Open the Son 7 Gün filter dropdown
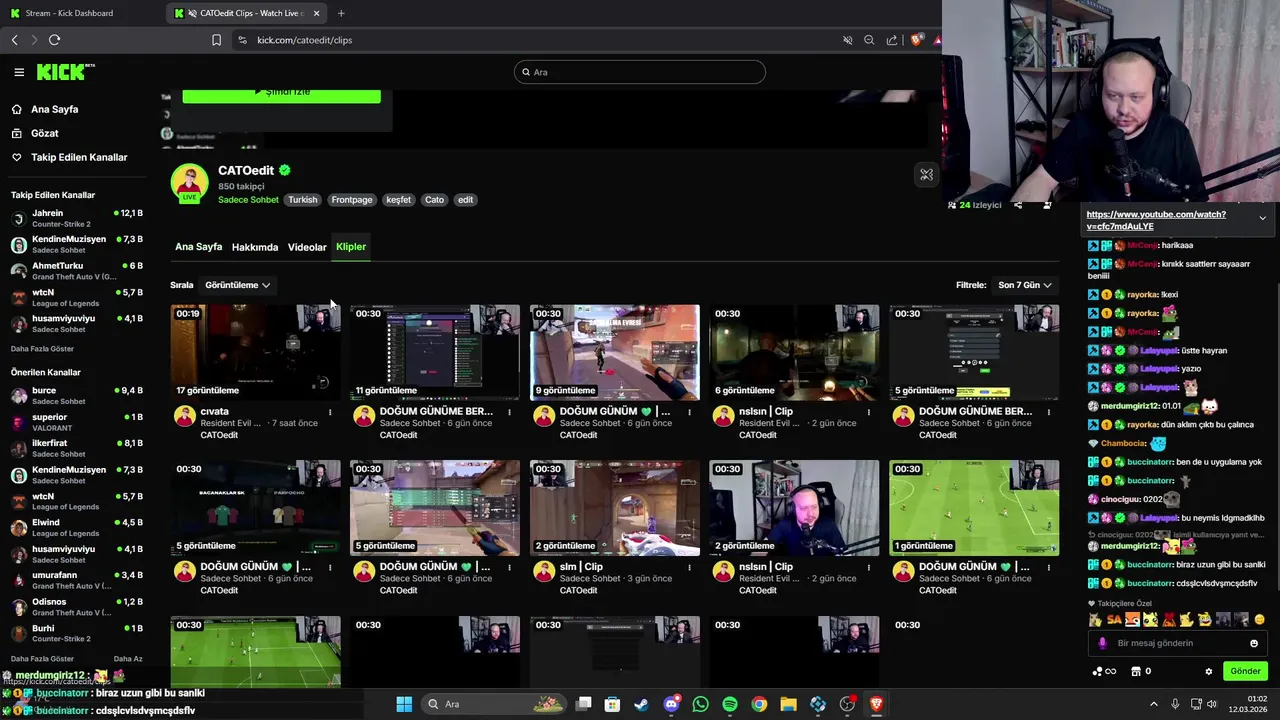This screenshot has height=720, width=1280. coord(1024,285)
